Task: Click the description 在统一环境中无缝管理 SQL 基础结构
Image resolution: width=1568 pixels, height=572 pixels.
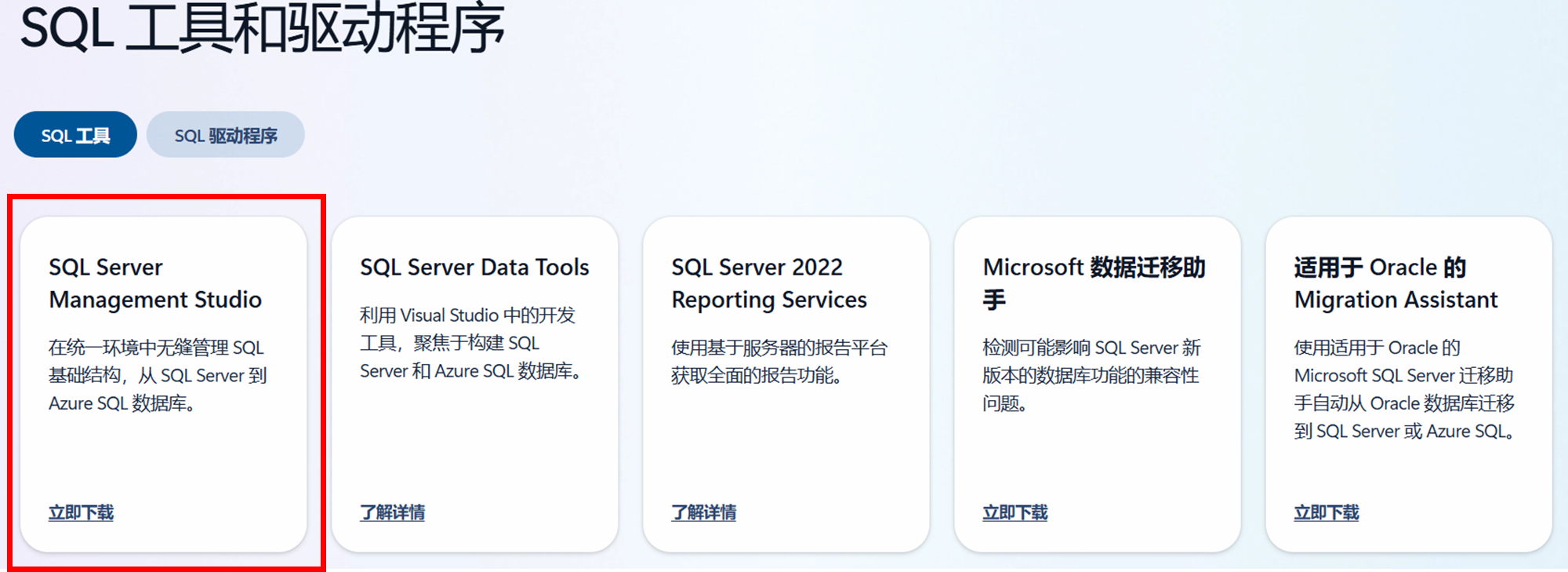Action: [158, 375]
